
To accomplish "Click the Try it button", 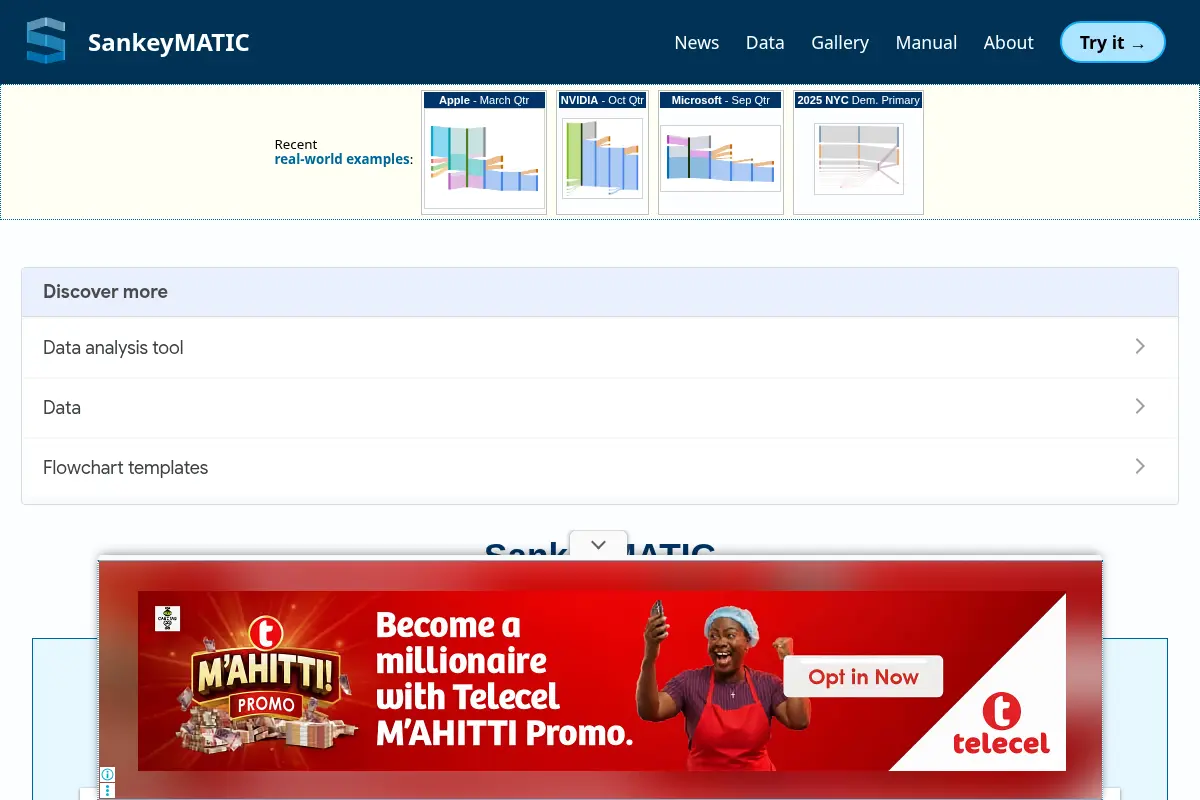I will click(x=1113, y=43).
